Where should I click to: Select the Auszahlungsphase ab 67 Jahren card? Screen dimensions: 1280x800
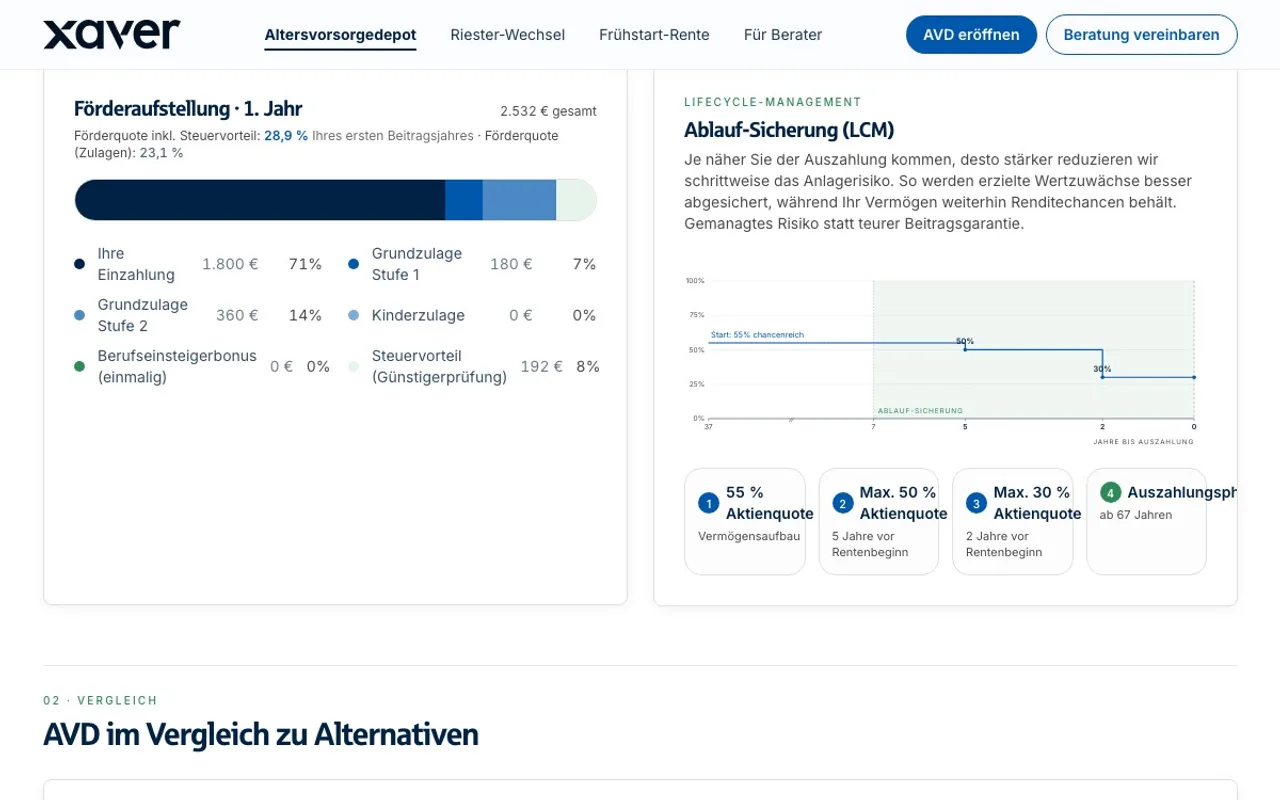point(1147,521)
